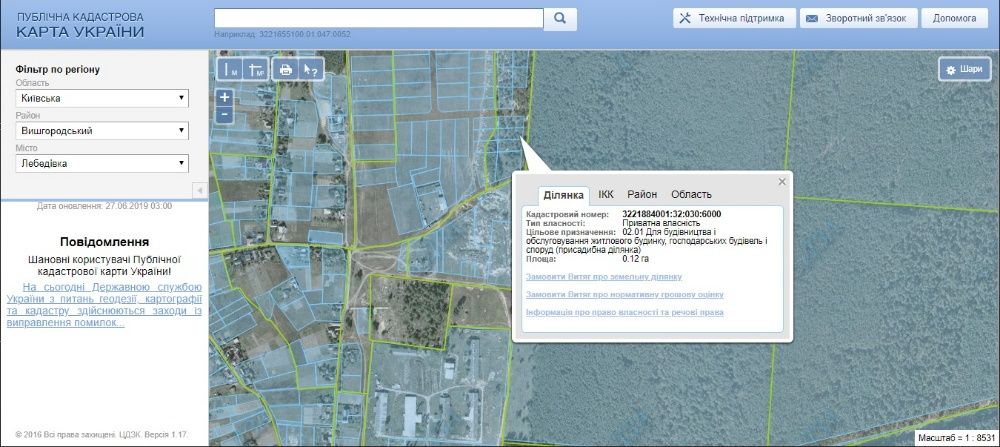Click the Приватна власність value
This screenshot has width=1000, height=447.
tap(661, 224)
